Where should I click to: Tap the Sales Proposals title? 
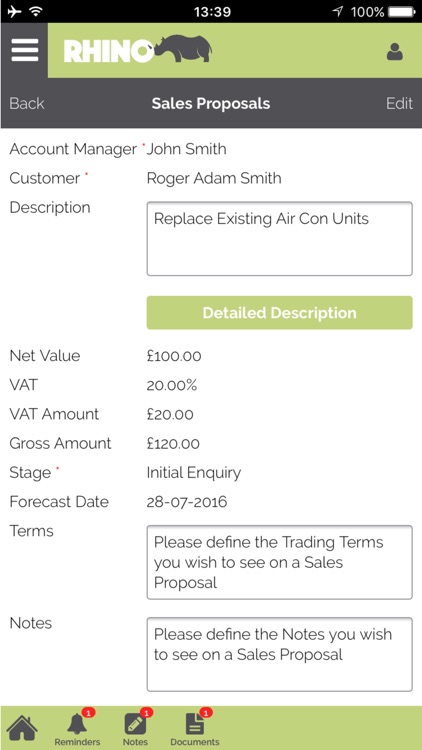point(211,103)
